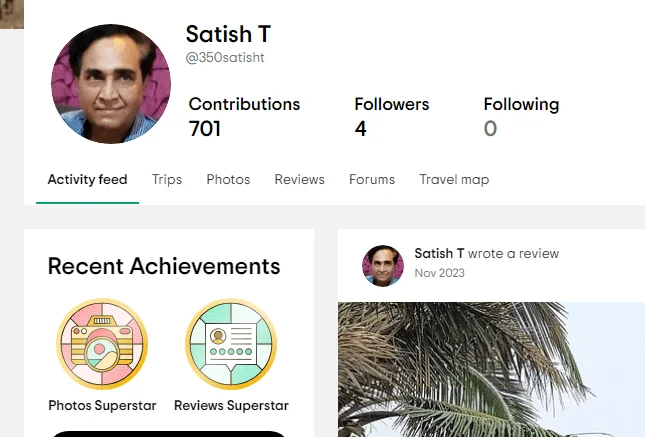Show the Travel map tab

454,180
